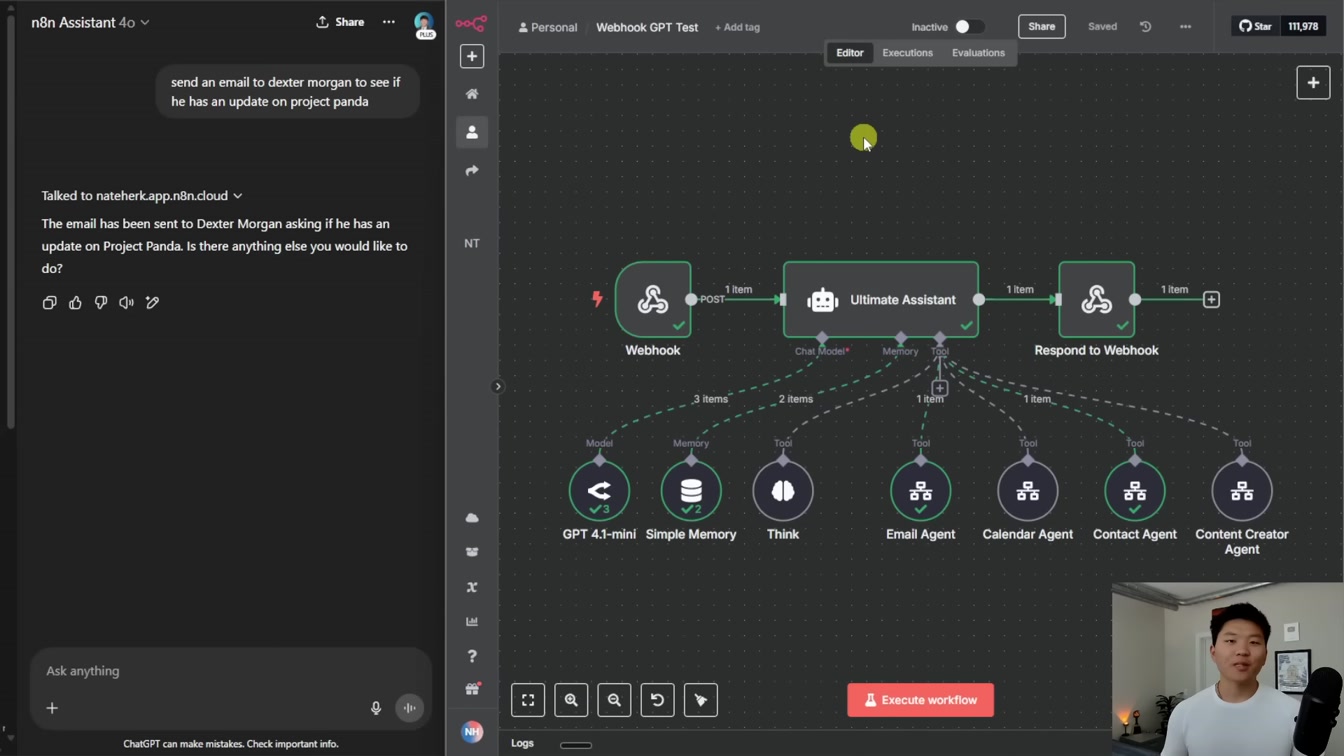This screenshot has height=756, width=1344.
Task: Reset canvas zoom level
Action: pos(657,700)
